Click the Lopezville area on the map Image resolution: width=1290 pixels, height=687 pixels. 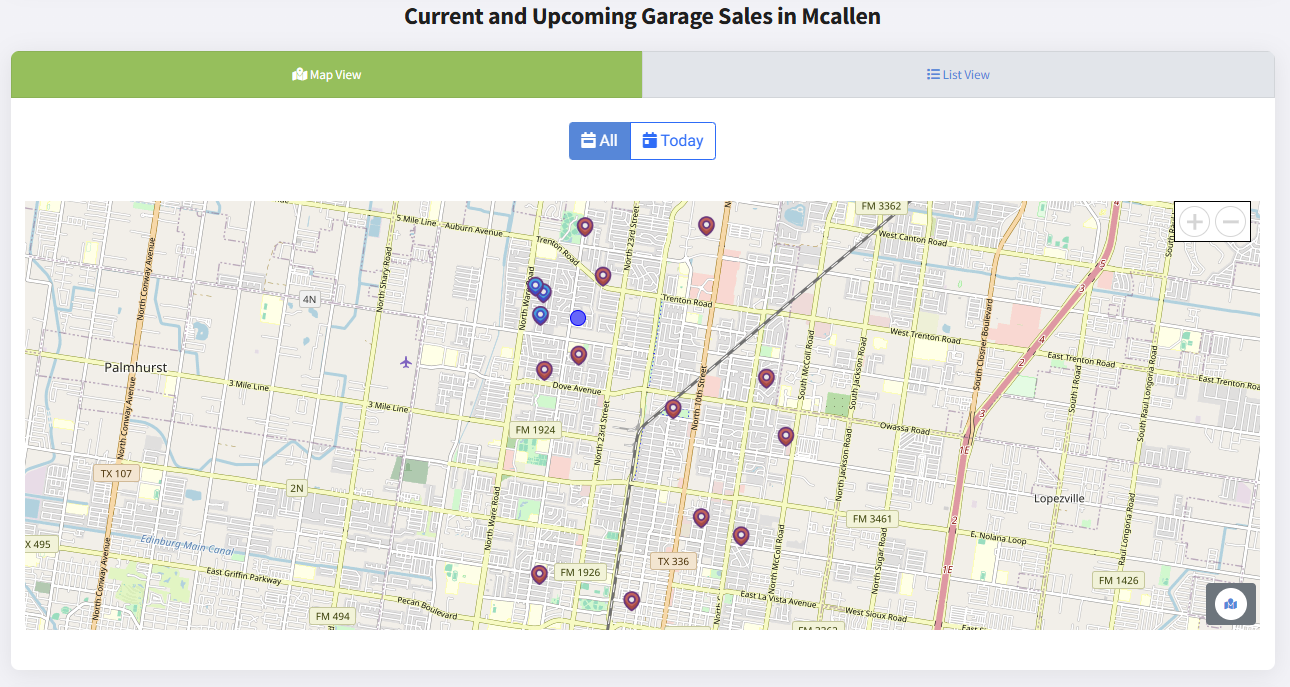pyautogui.click(x=1059, y=497)
